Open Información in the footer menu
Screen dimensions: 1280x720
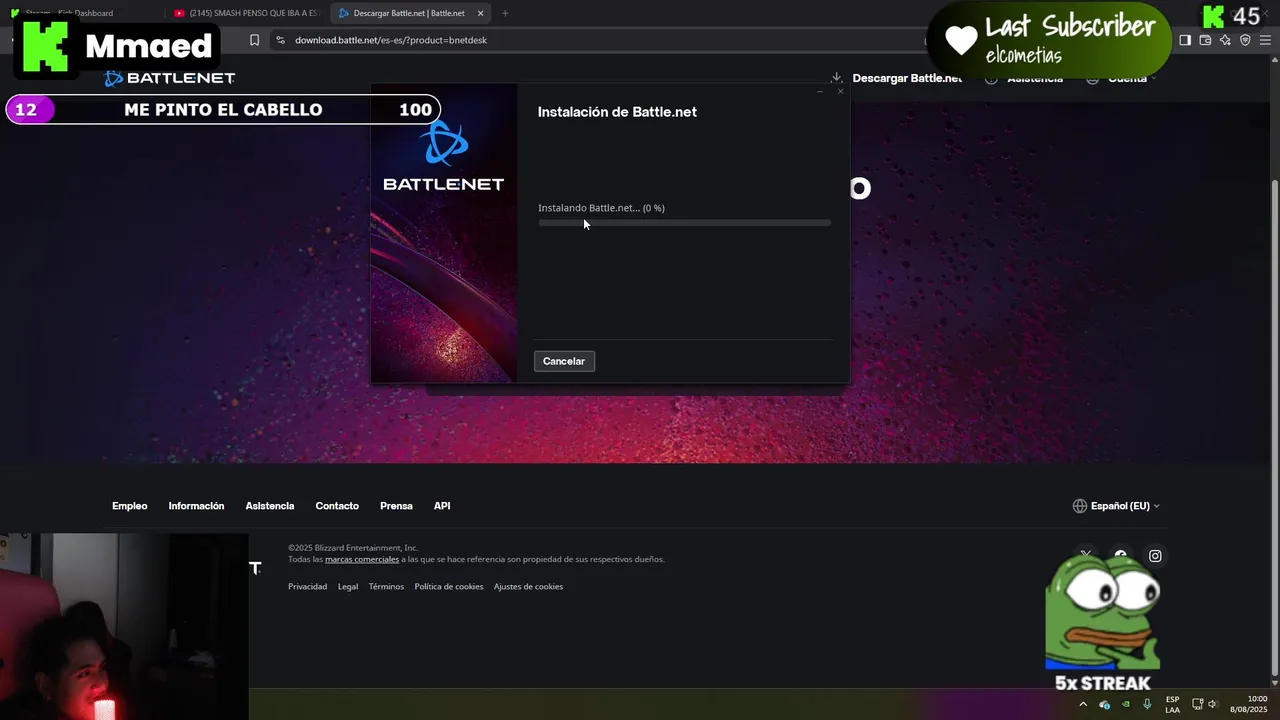coord(196,506)
